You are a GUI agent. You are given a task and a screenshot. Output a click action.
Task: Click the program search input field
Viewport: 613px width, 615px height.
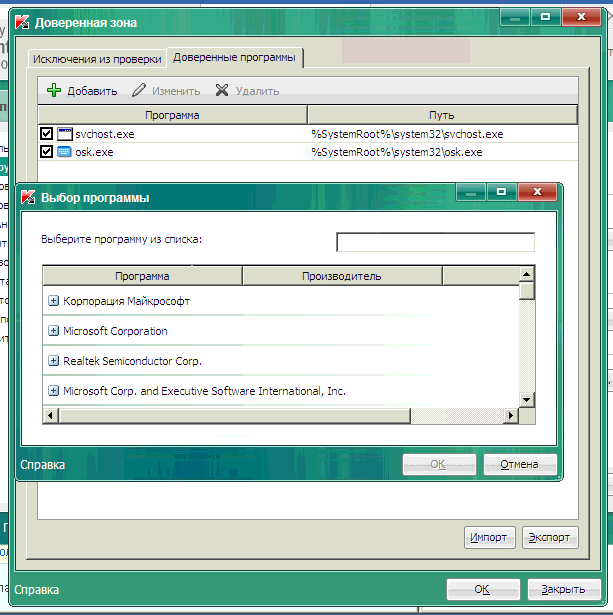tap(435, 242)
